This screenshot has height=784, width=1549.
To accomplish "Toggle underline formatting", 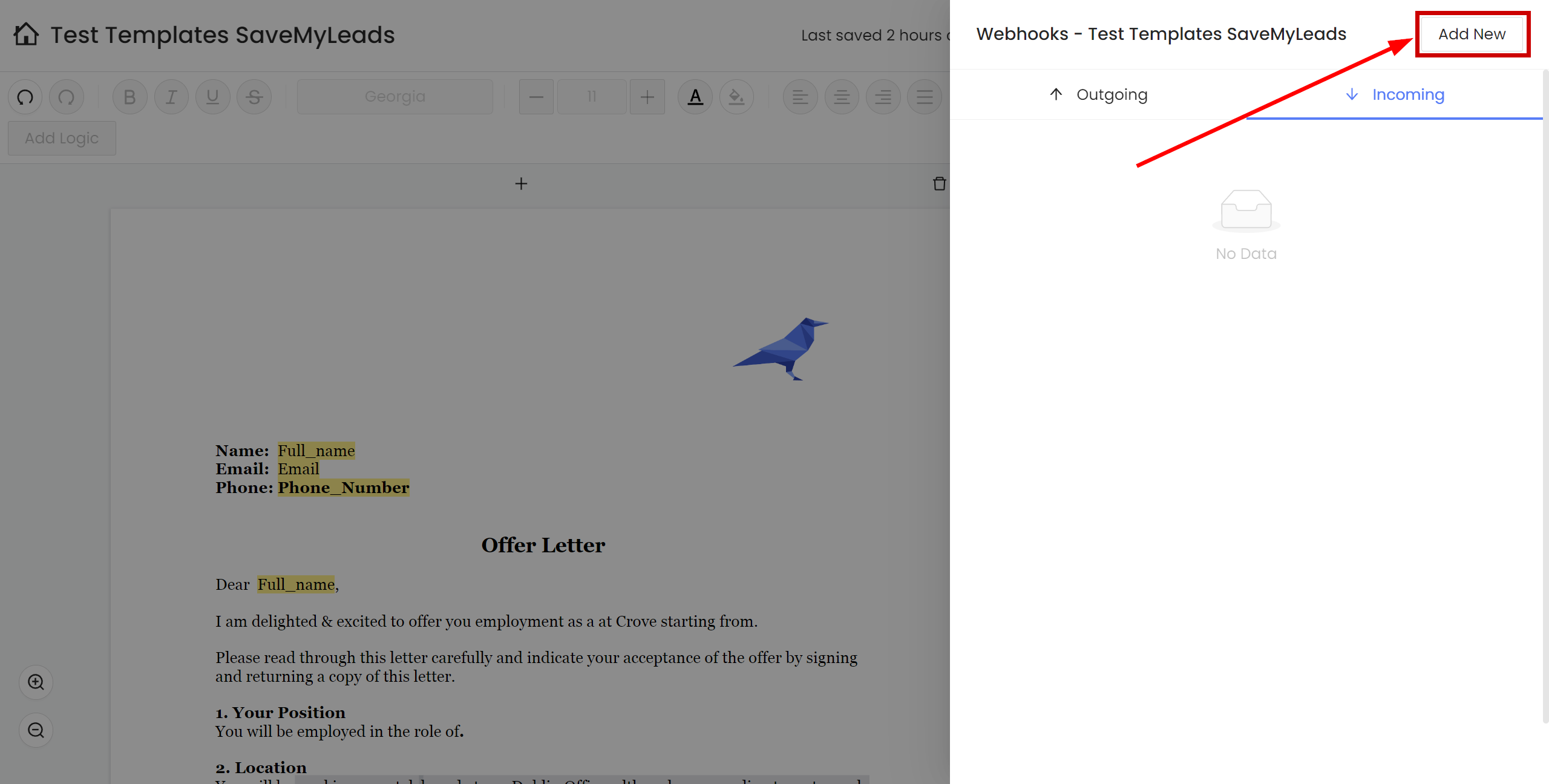I will tap(212, 97).
